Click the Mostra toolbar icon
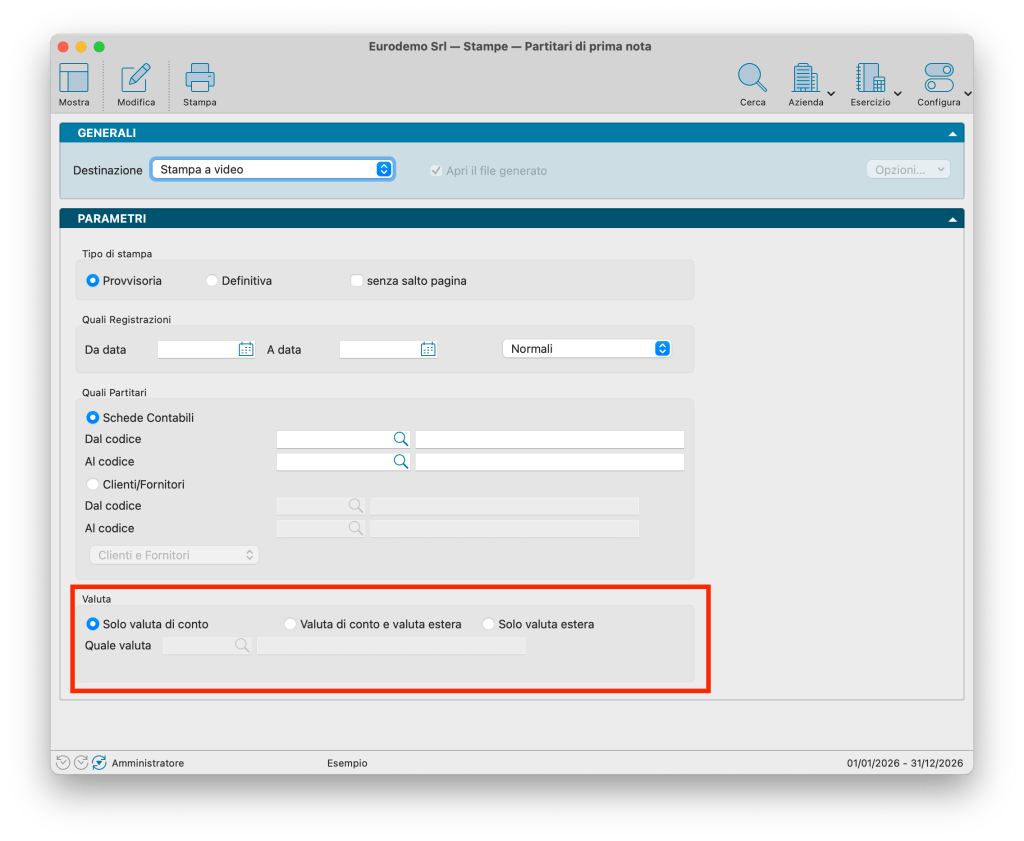 click(74, 78)
